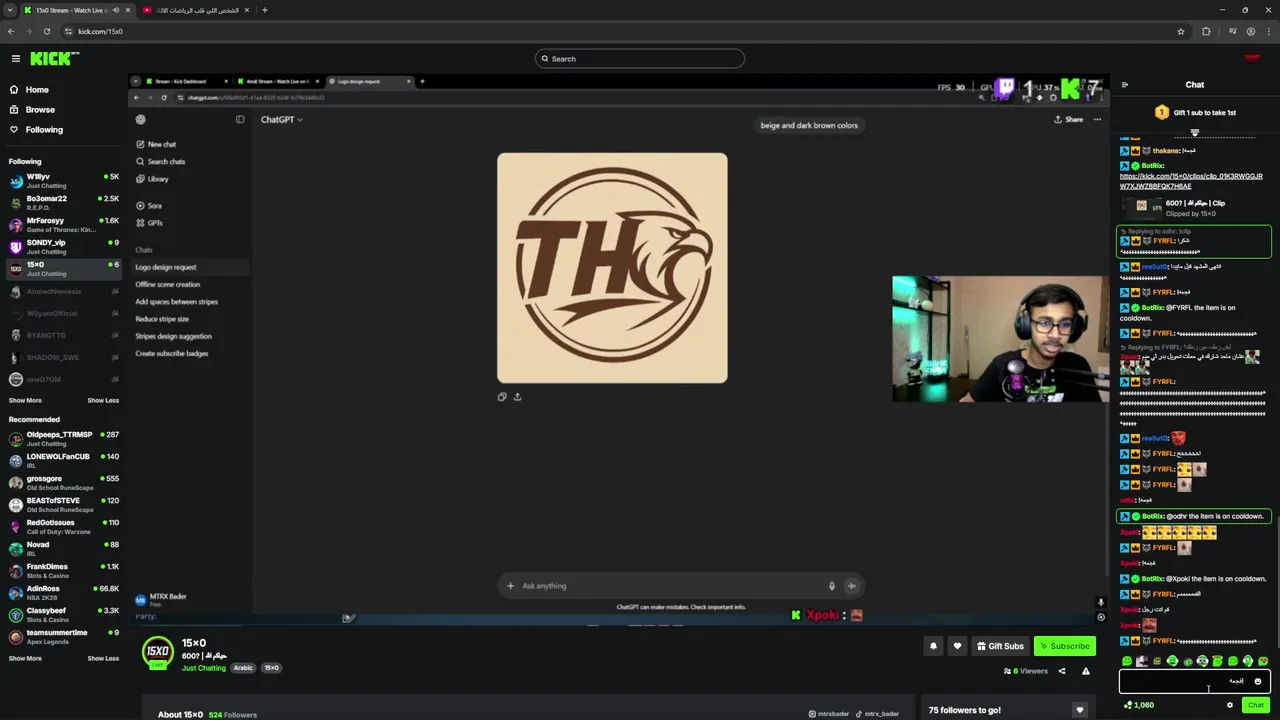Screen dimensions: 1280x720
Task: Open Sora in ChatGPT sidebar
Action: click(x=149, y=206)
